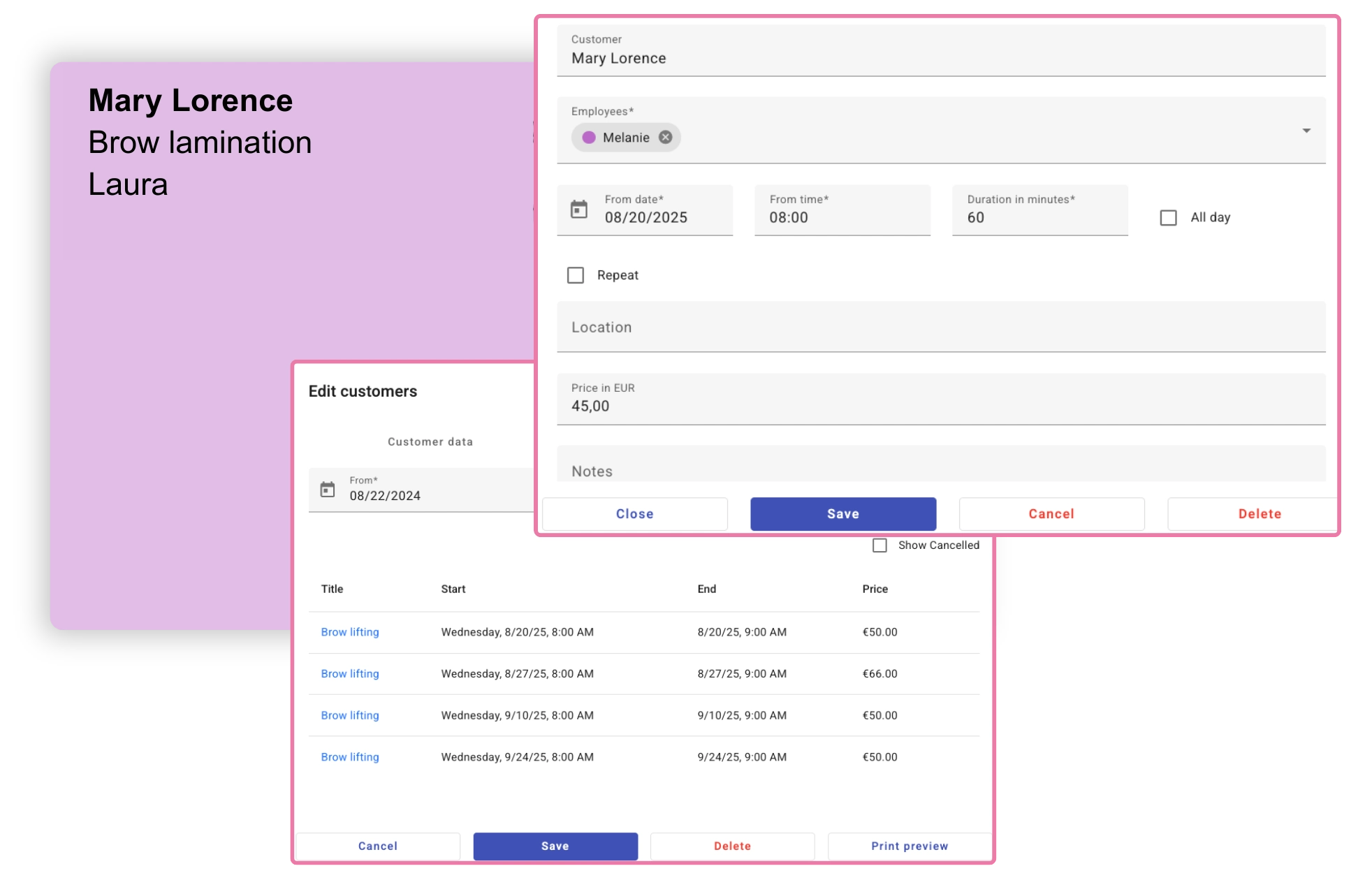Image resolution: width=1372 pixels, height=880 pixels.
Task: Open the calendar picker for From date 08/22/2024
Action: pos(328,490)
